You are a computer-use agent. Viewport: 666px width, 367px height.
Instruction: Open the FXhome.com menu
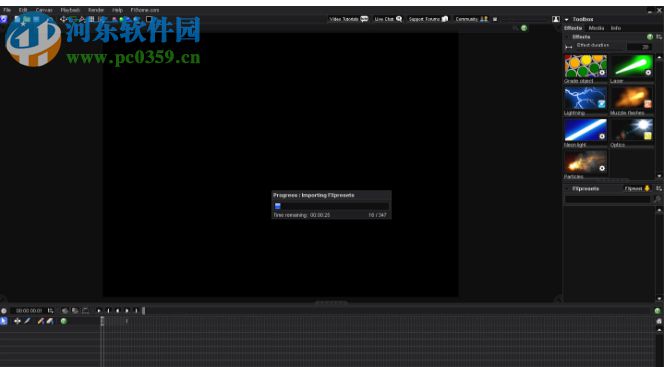[x=145, y=10]
